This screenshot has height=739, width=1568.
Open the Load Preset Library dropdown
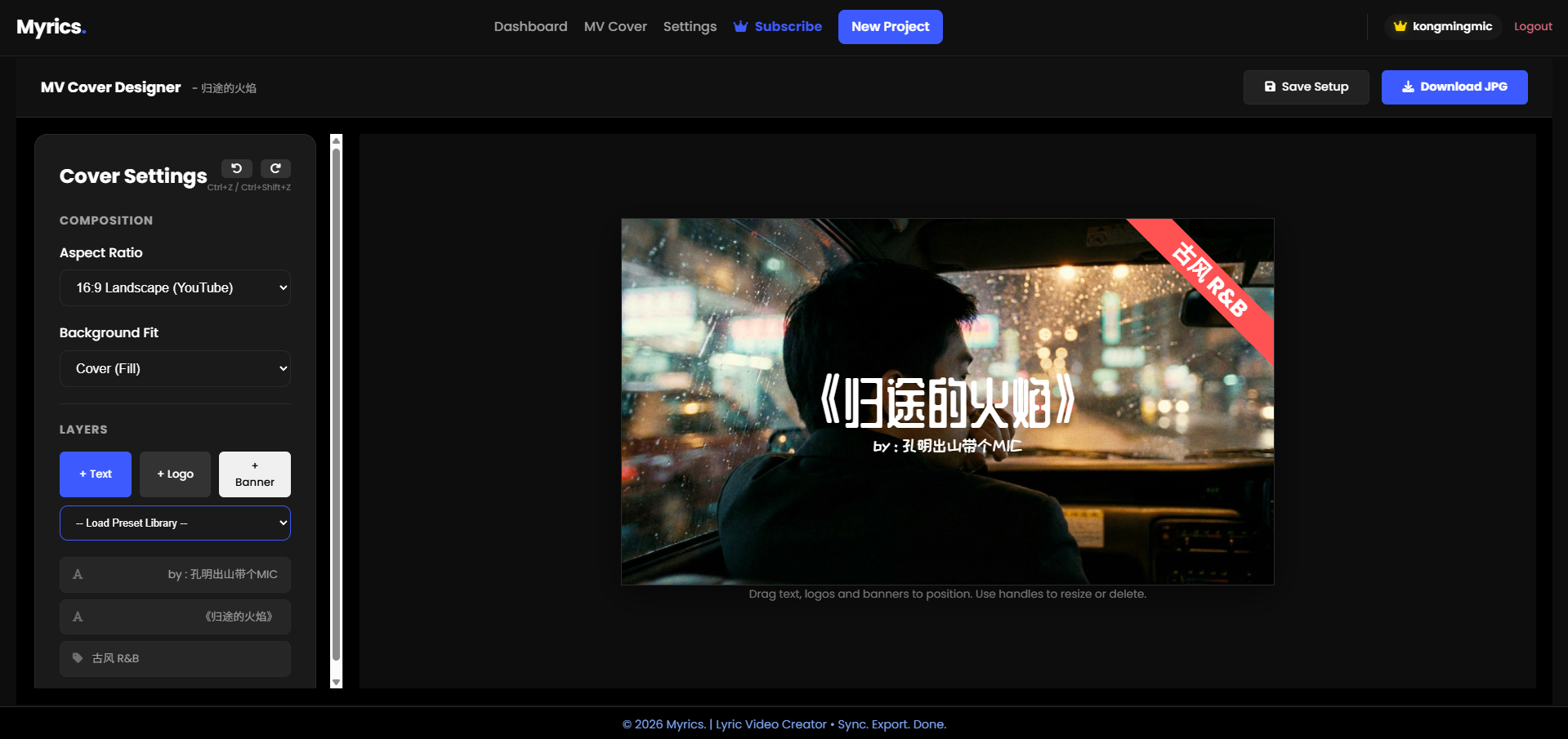click(x=175, y=523)
